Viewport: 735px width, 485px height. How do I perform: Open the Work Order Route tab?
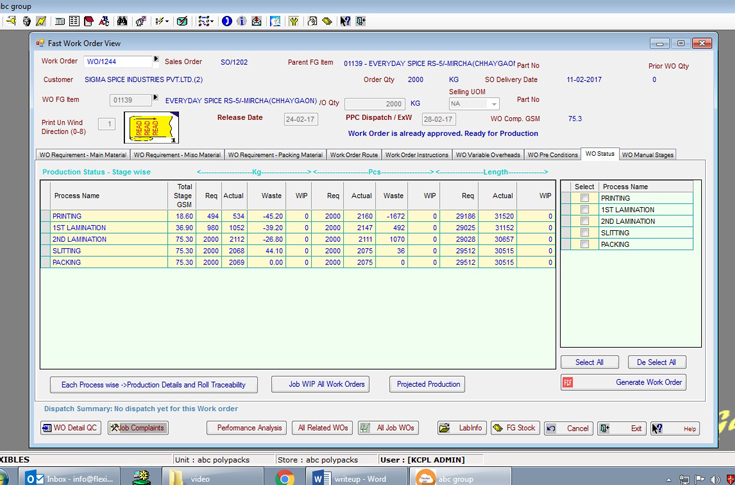[x=354, y=155]
